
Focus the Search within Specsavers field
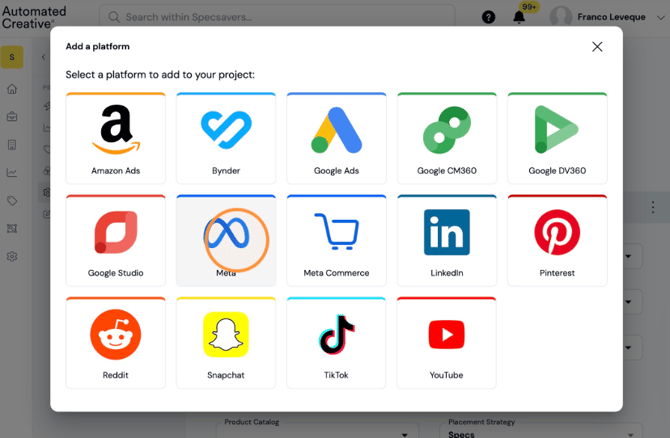point(277,17)
